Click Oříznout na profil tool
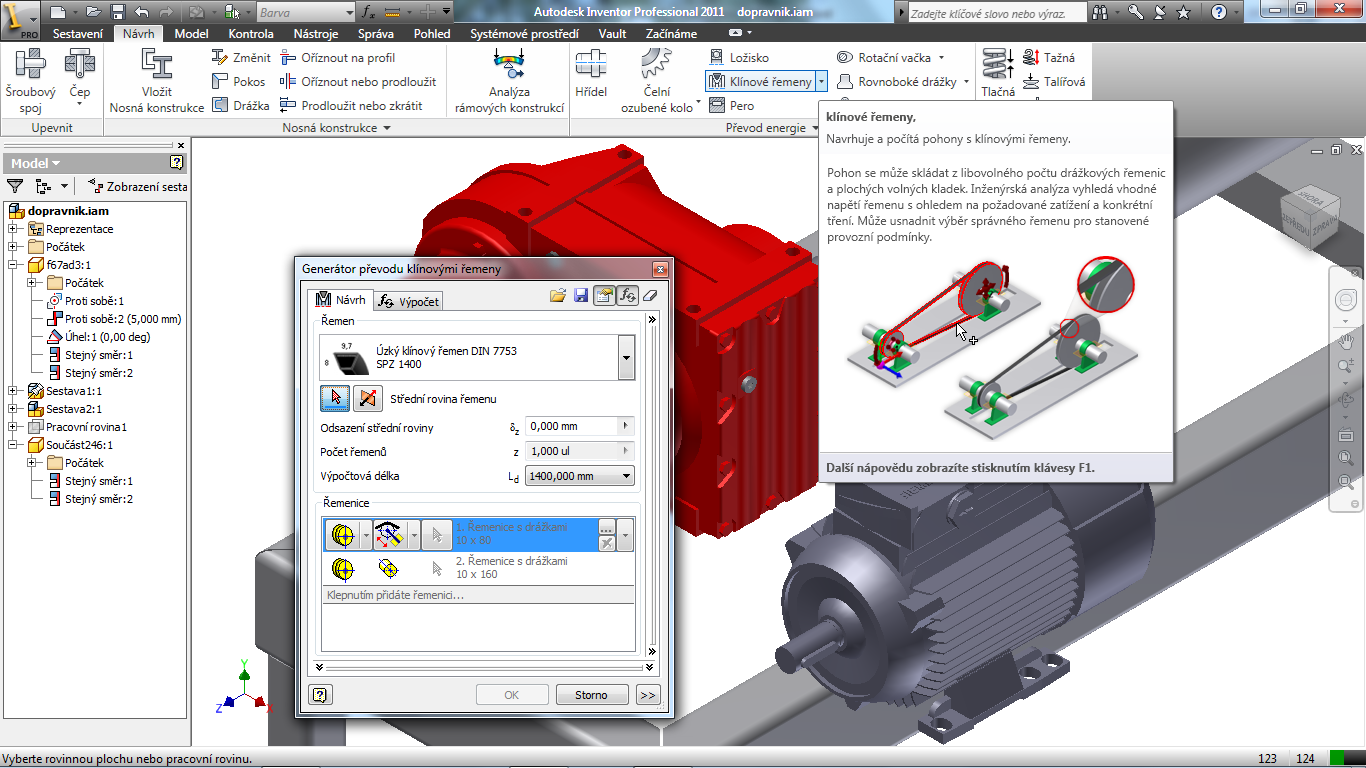The image size is (1366, 768). pos(338,58)
